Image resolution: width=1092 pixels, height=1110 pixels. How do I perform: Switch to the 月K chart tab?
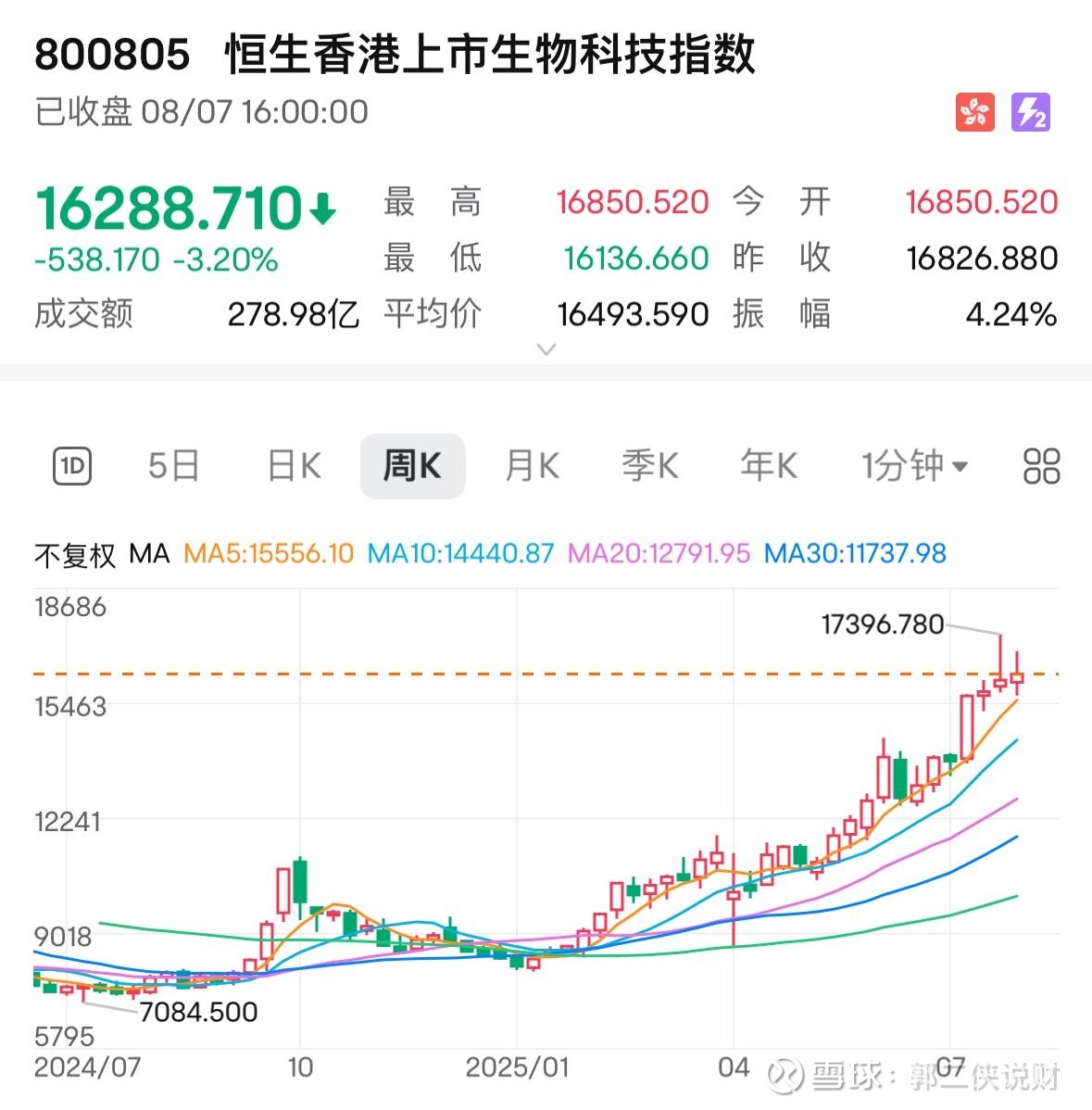533,466
